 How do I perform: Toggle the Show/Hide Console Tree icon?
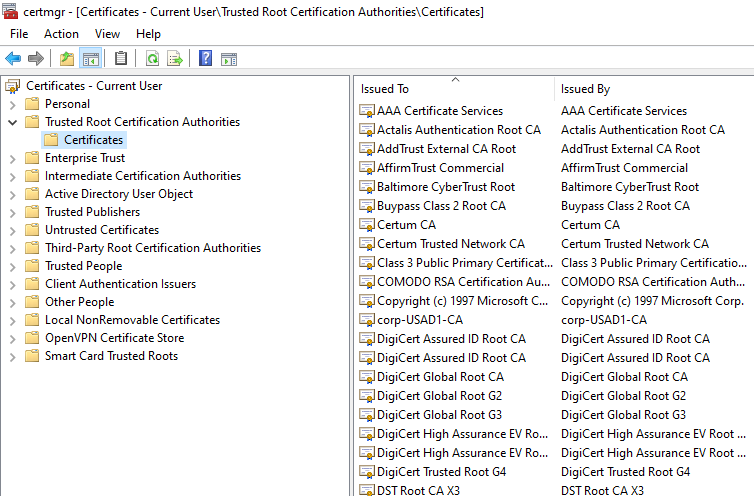(x=91, y=59)
